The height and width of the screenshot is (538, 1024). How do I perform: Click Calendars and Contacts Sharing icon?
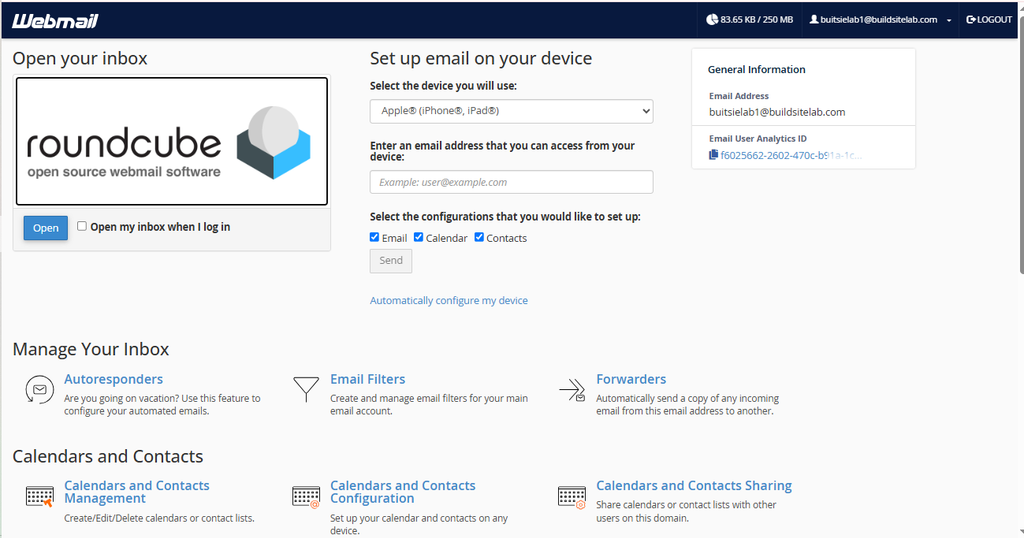572,497
